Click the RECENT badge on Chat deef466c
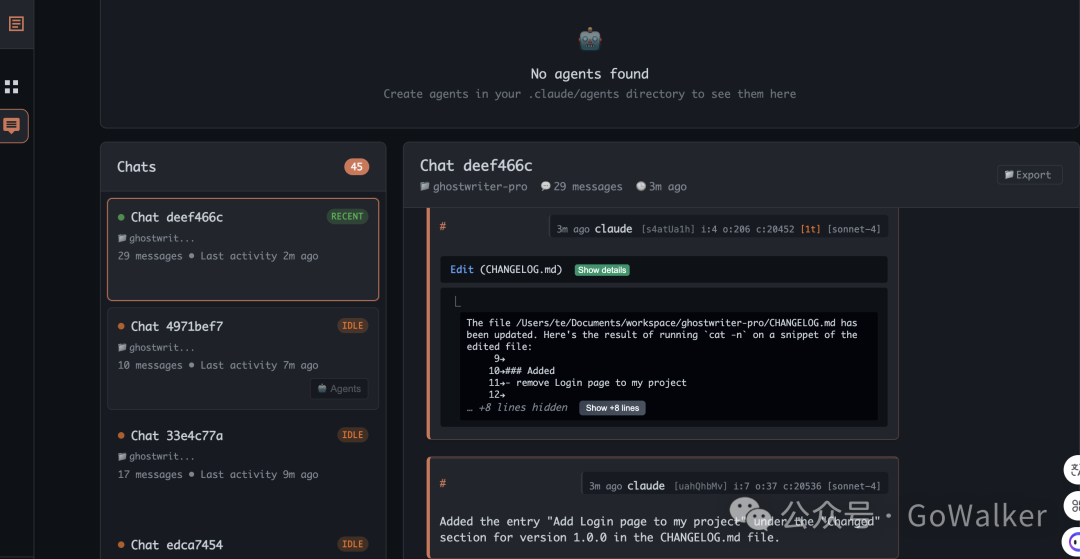This screenshot has height=559, width=1080. [347, 216]
